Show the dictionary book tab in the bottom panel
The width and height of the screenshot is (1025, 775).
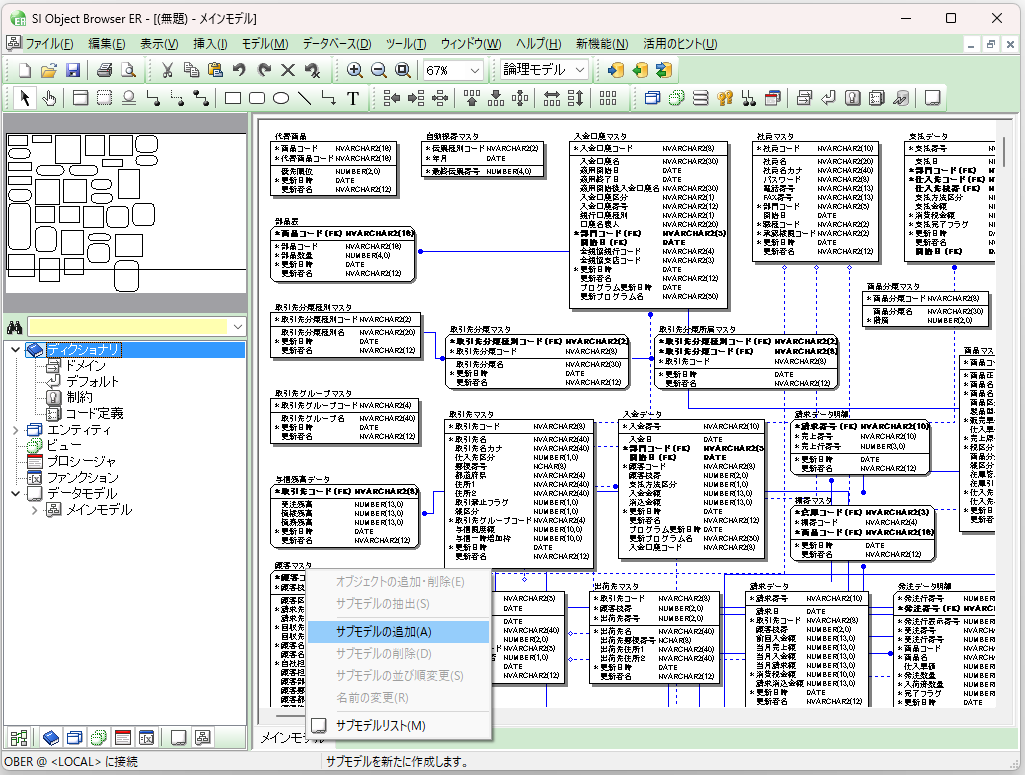[x=50, y=738]
